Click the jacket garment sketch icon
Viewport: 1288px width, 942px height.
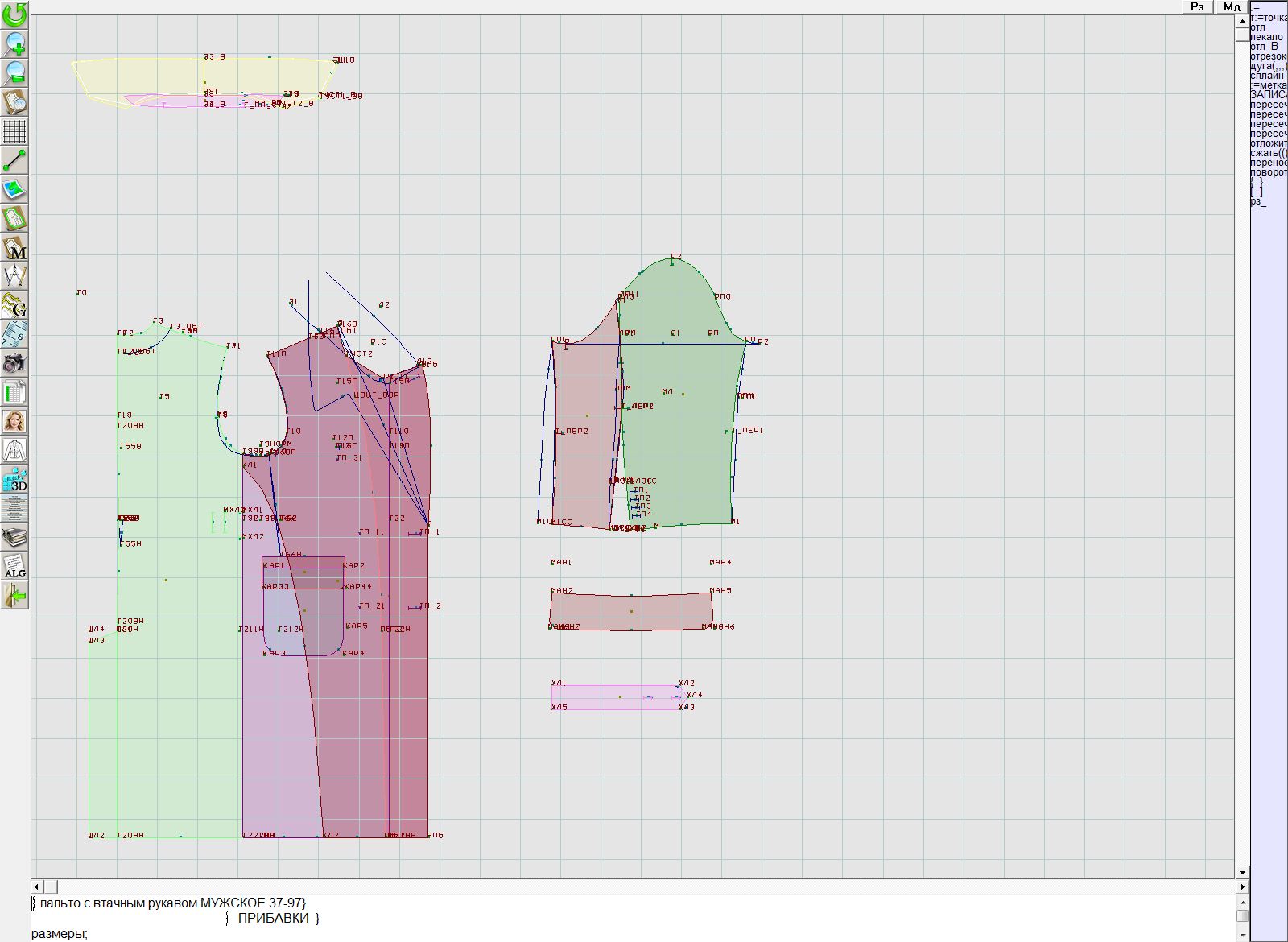tap(14, 450)
